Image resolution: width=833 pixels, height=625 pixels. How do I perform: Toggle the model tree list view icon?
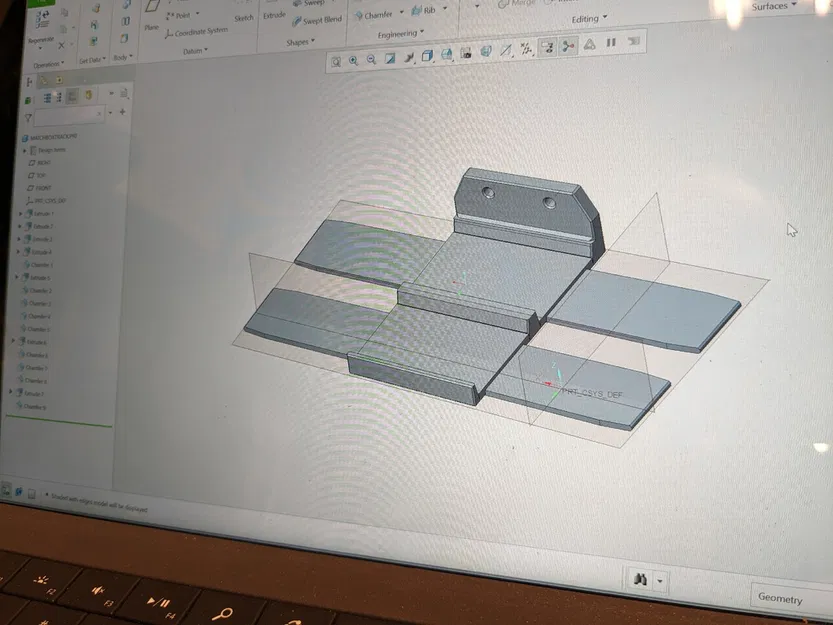point(47,98)
